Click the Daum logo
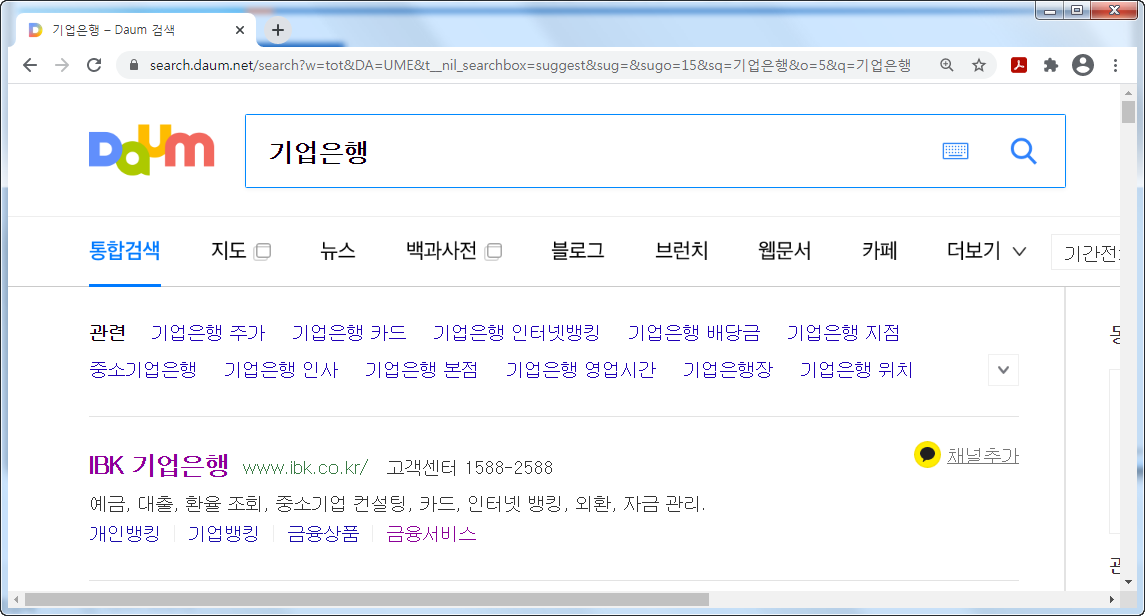This screenshot has height=616, width=1145. [x=151, y=150]
